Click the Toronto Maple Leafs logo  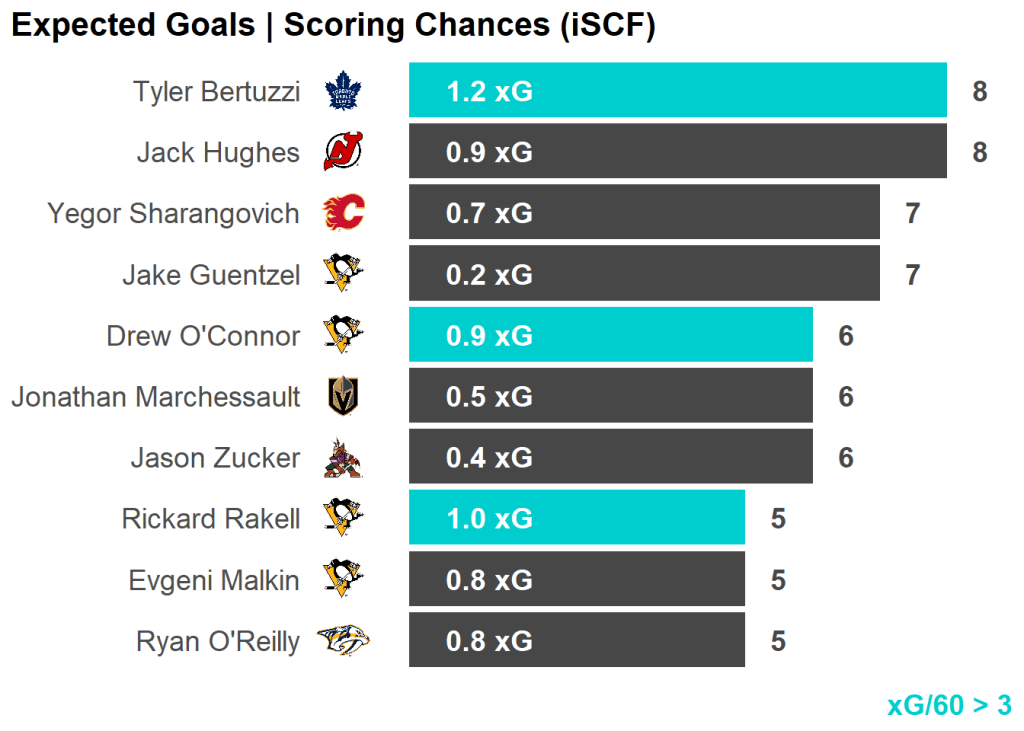[x=343, y=92]
